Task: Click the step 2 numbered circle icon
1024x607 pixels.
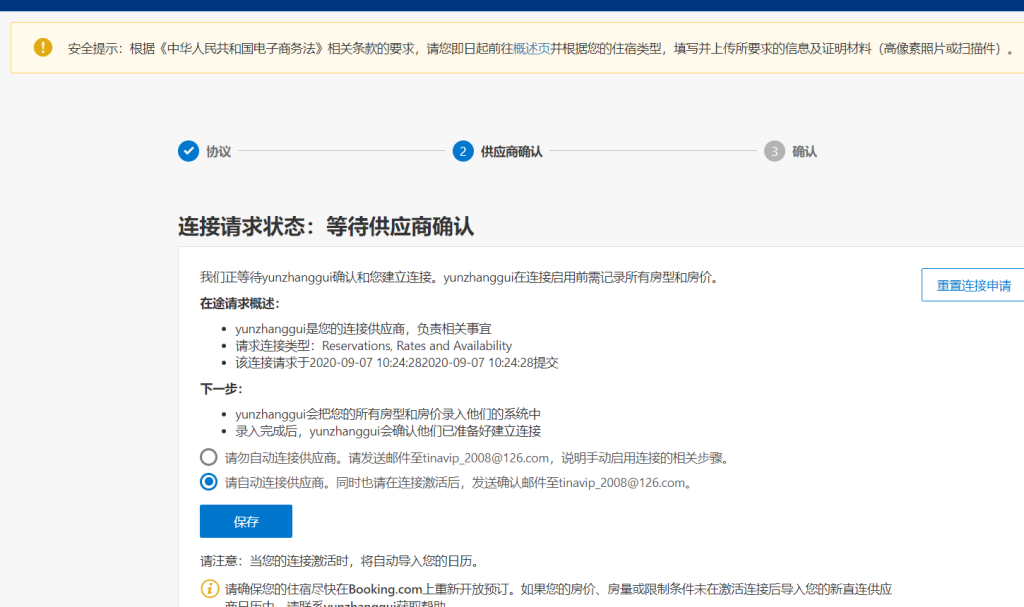Action: pos(462,151)
